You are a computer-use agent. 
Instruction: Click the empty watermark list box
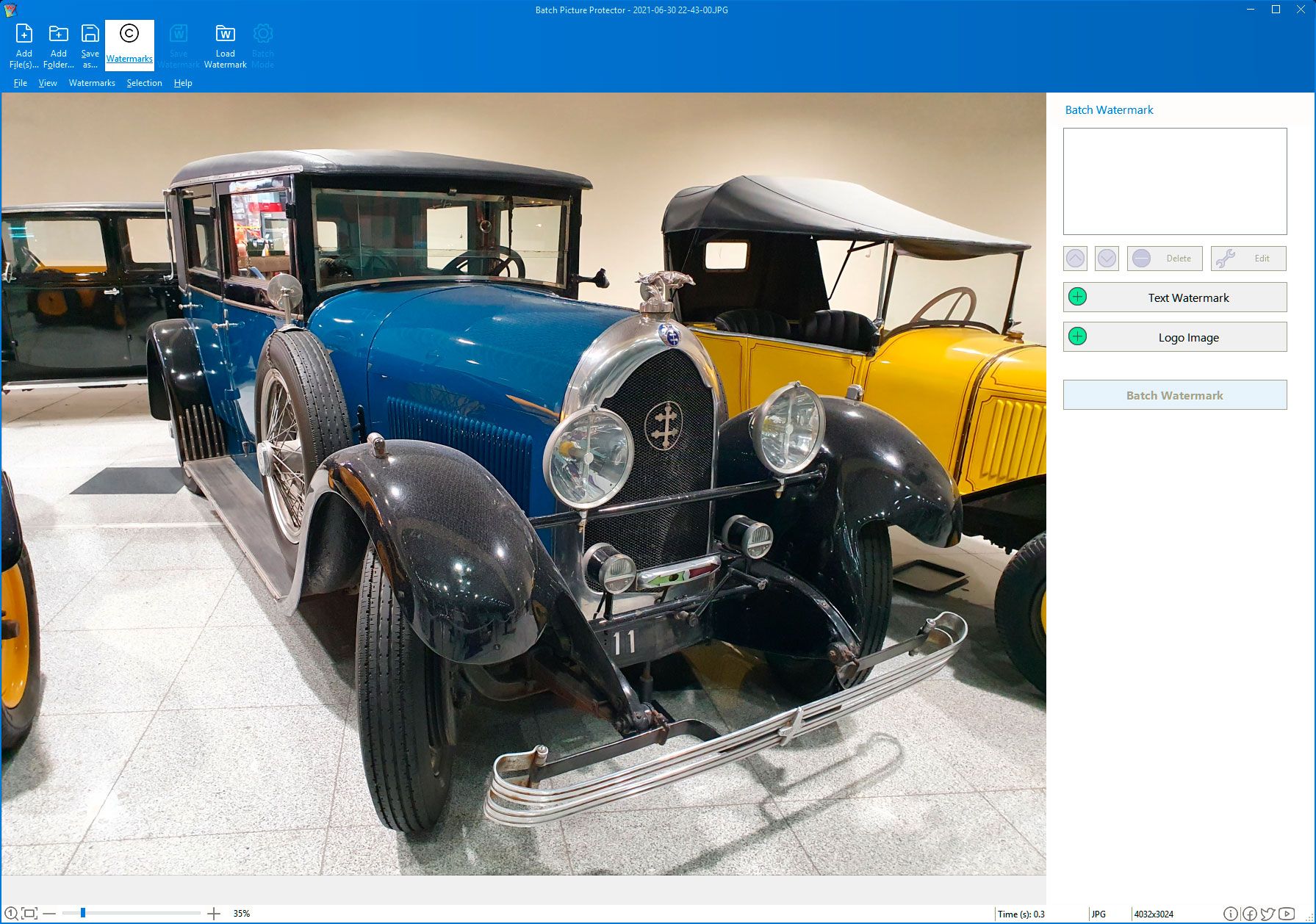click(x=1175, y=181)
